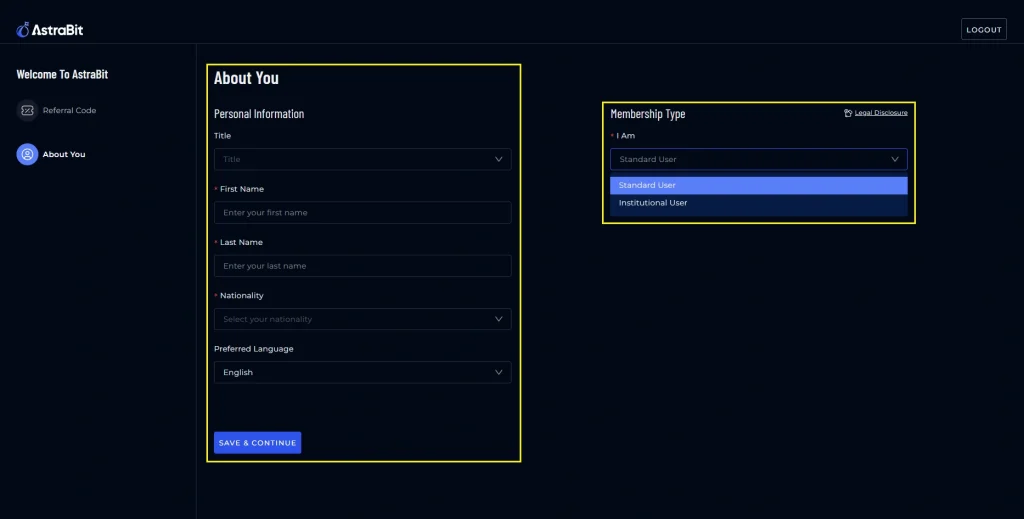Click the Welcome To AstraBit heading
This screenshot has height=519, width=1024.
tap(62, 74)
